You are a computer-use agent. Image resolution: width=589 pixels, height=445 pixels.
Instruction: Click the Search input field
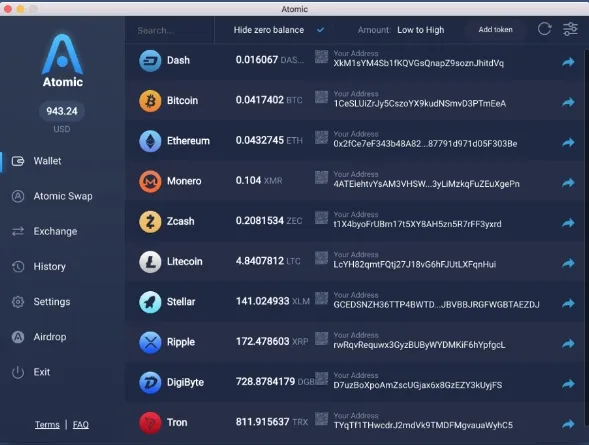click(170, 30)
